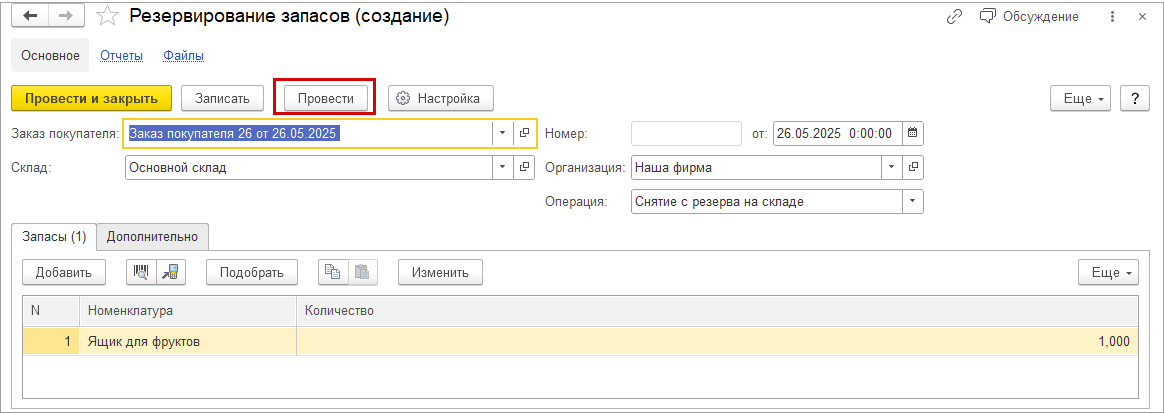Expand the Склад dropdown list
Image resolution: width=1164 pixels, height=413 pixels.
[502, 168]
